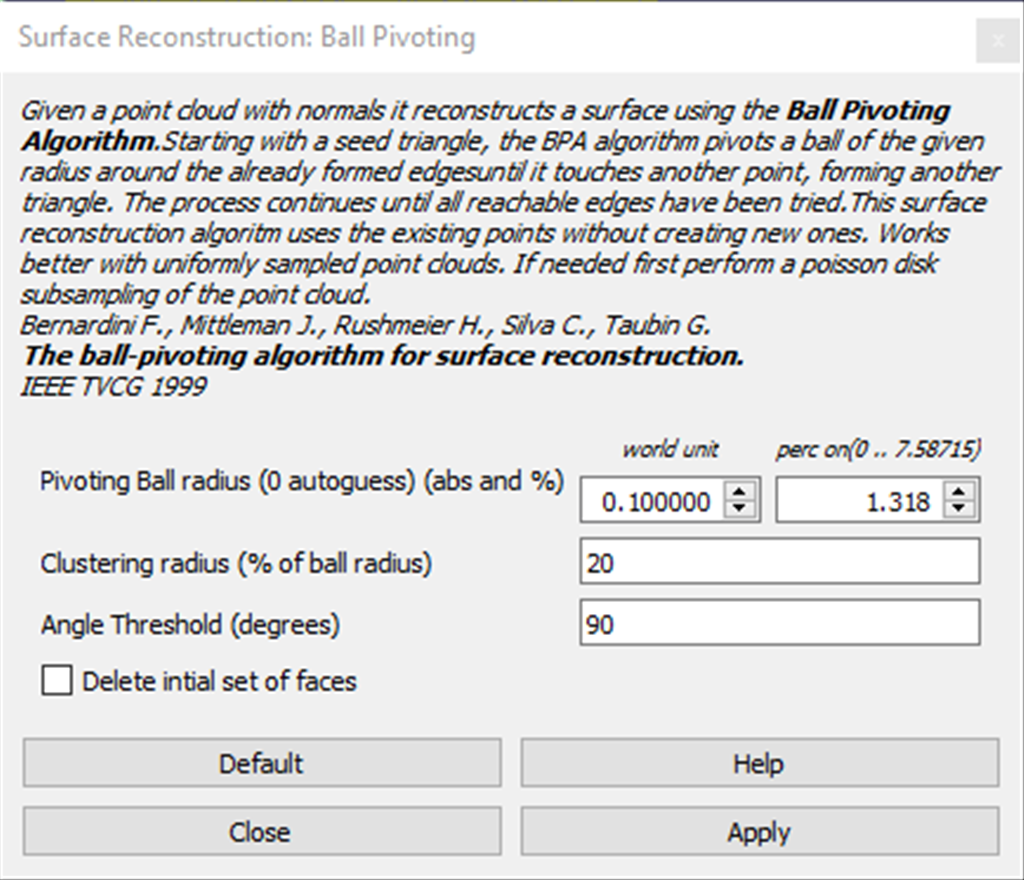Click the Close button at the bottom

261,832
